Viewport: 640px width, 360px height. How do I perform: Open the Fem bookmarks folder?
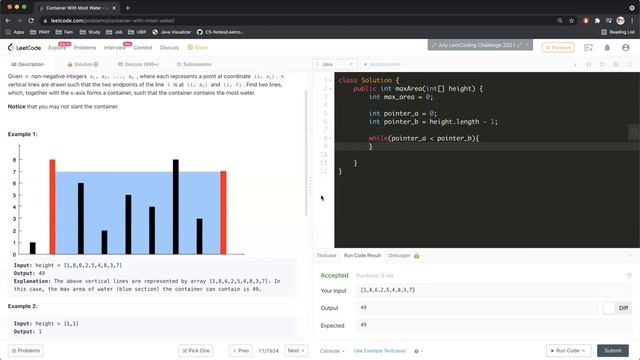coord(64,32)
